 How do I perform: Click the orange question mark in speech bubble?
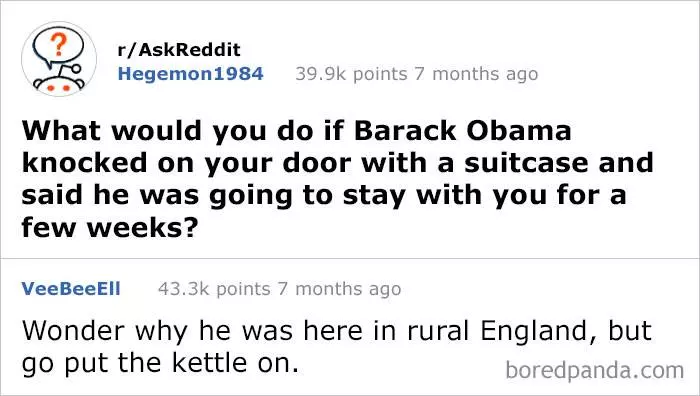[x=58, y=45]
